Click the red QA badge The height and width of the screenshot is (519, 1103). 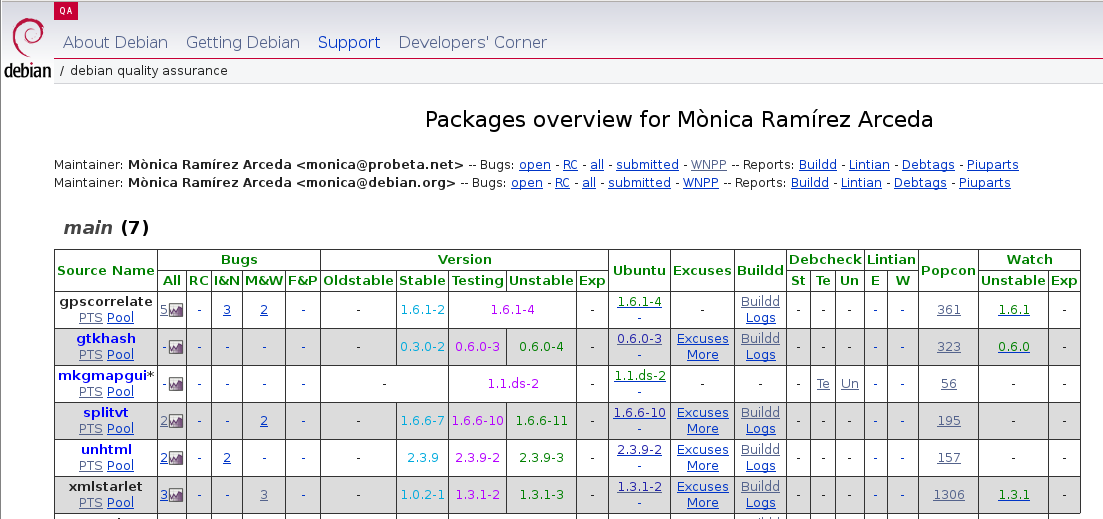(66, 10)
